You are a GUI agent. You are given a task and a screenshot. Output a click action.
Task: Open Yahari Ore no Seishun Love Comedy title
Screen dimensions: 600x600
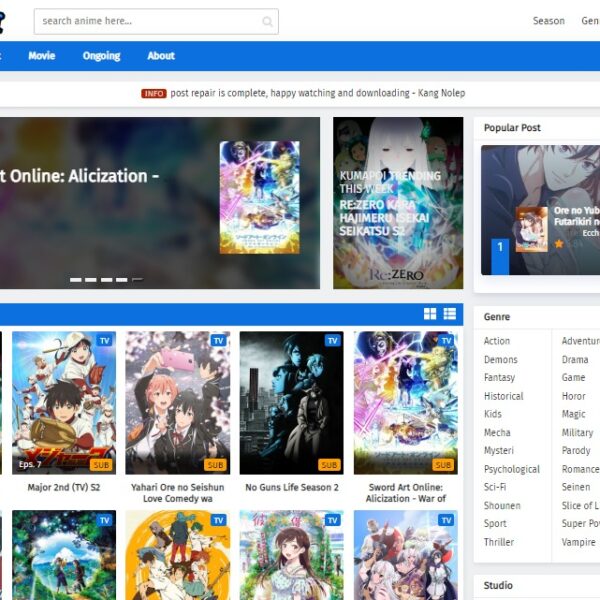178,493
